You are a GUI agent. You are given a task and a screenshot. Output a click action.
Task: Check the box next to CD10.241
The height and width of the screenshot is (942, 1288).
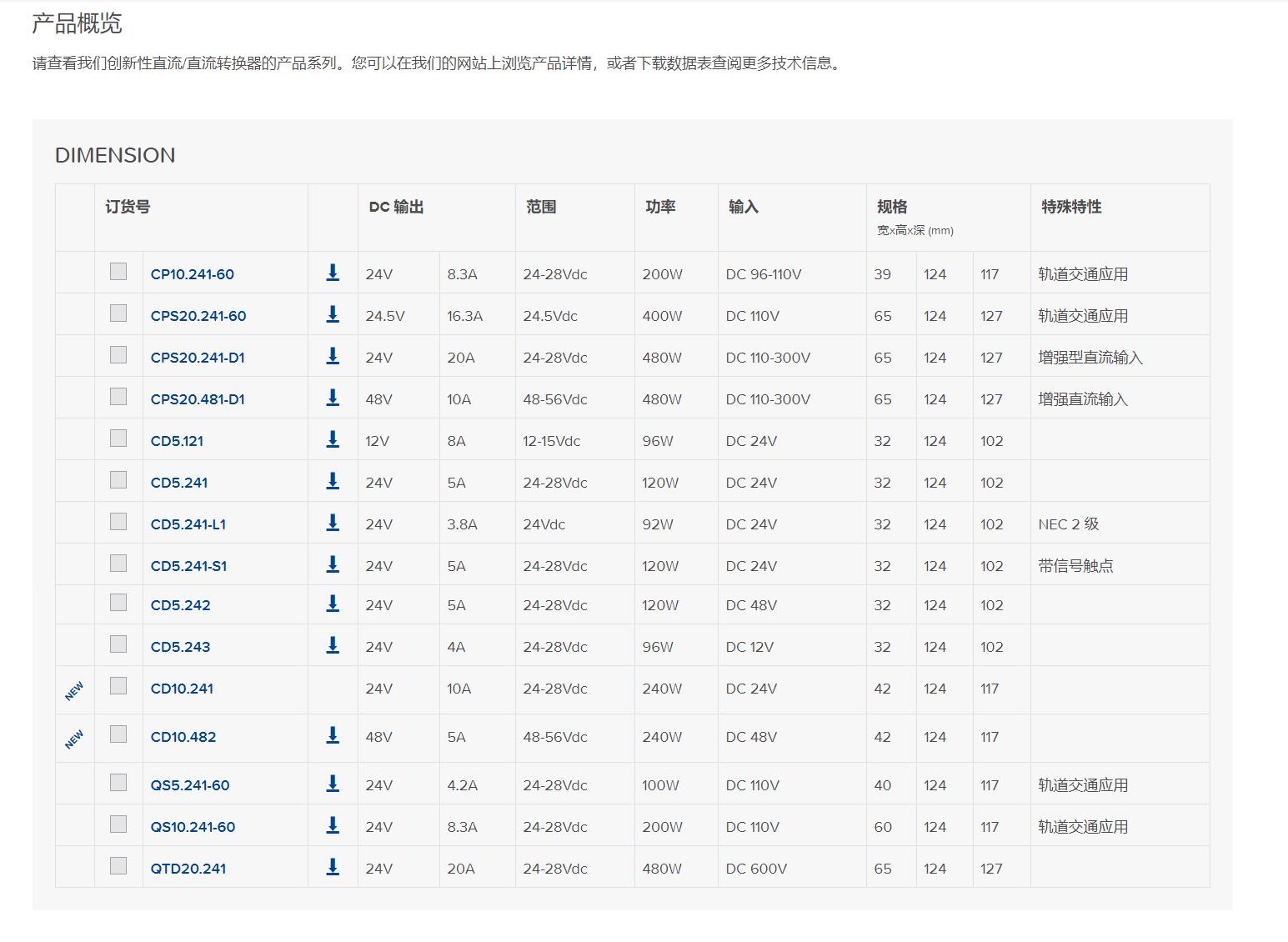click(x=118, y=686)
